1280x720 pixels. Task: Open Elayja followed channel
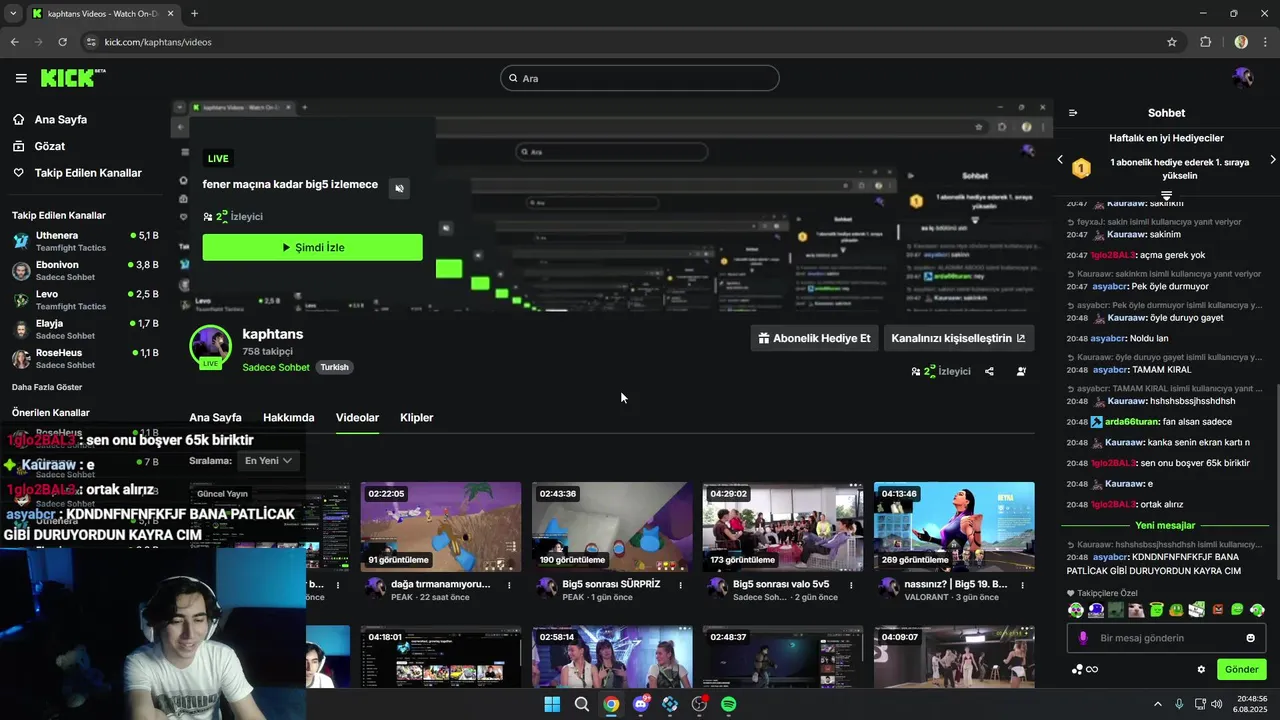point(85,329)
